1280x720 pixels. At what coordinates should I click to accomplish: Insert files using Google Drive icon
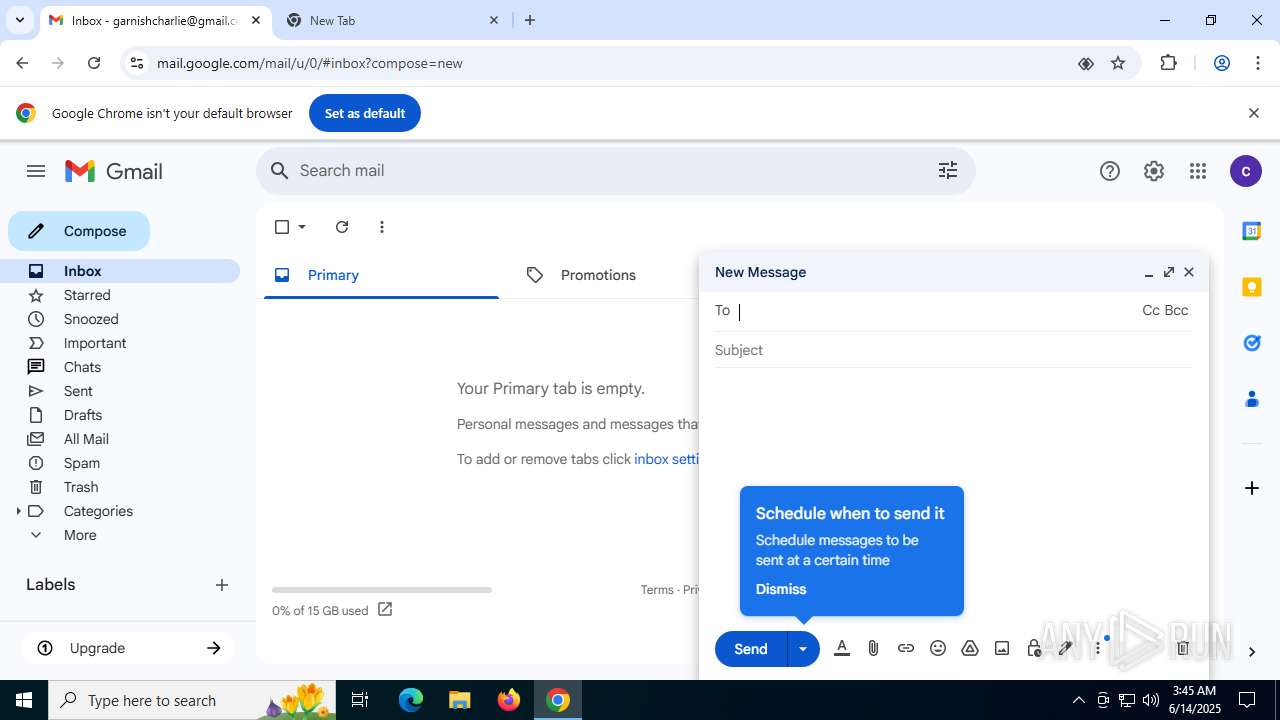pyautogui.click(x=970, y=648)
